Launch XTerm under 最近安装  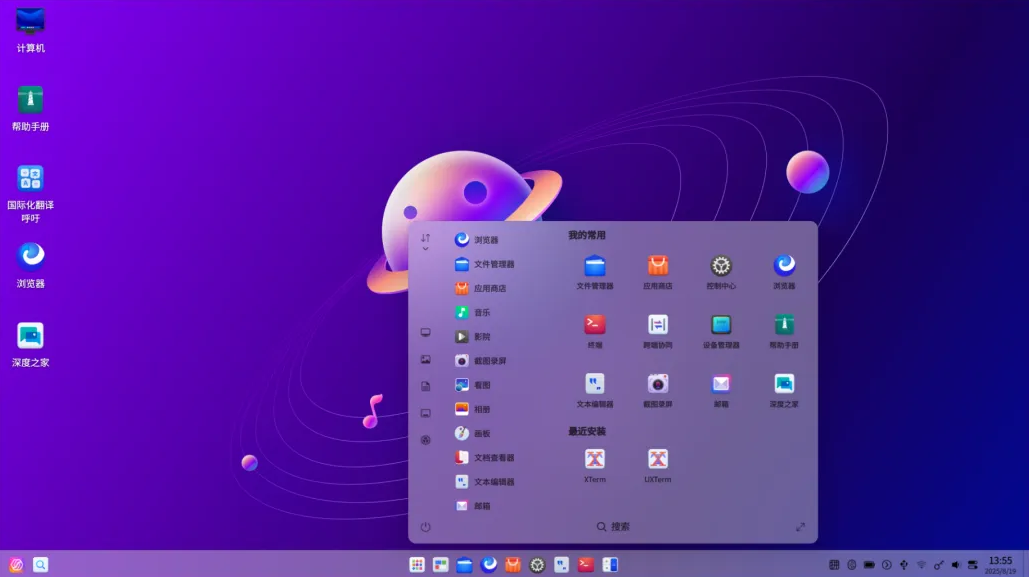[x=595, y=465]
